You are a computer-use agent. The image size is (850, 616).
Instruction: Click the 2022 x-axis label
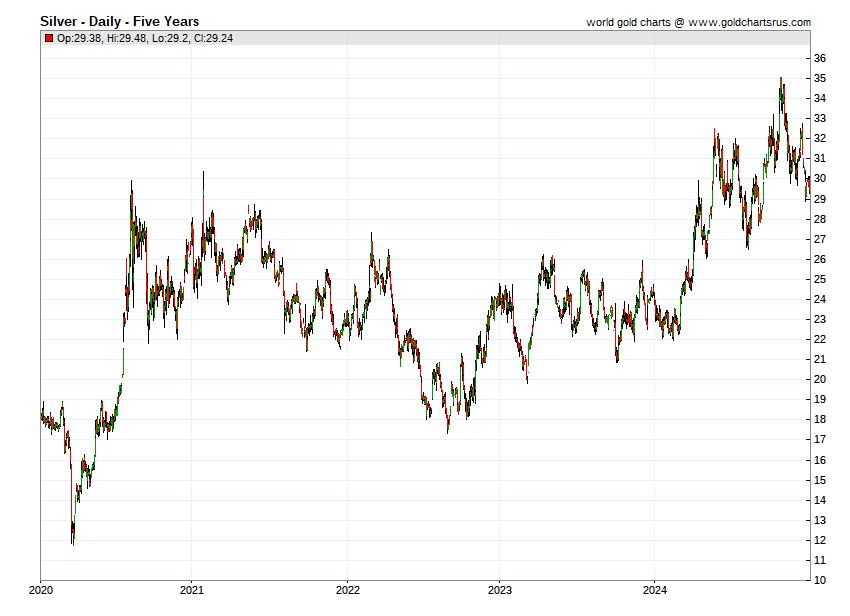click(x=347, y=590)
